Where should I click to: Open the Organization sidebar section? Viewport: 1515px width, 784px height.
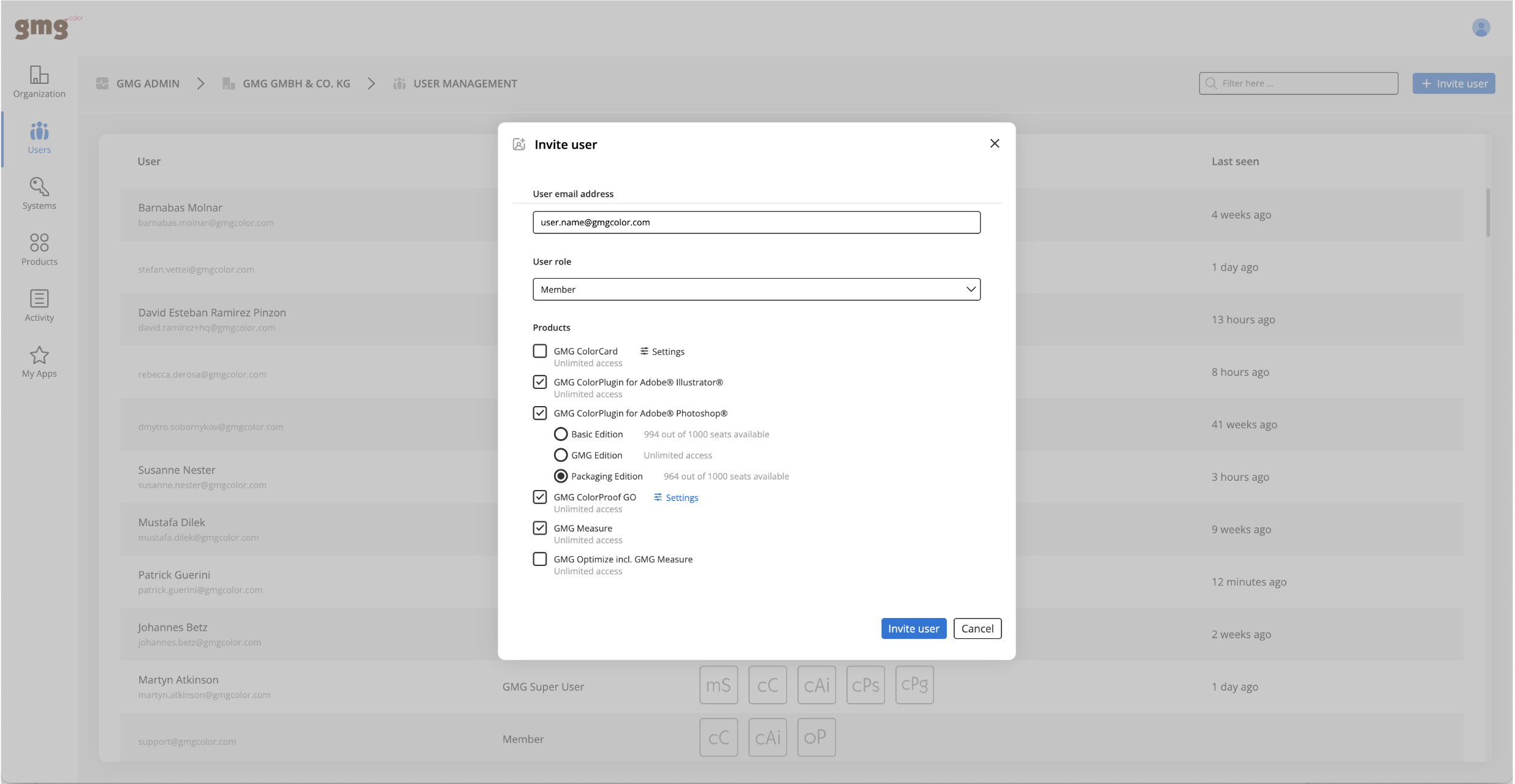tap(39, 82)
